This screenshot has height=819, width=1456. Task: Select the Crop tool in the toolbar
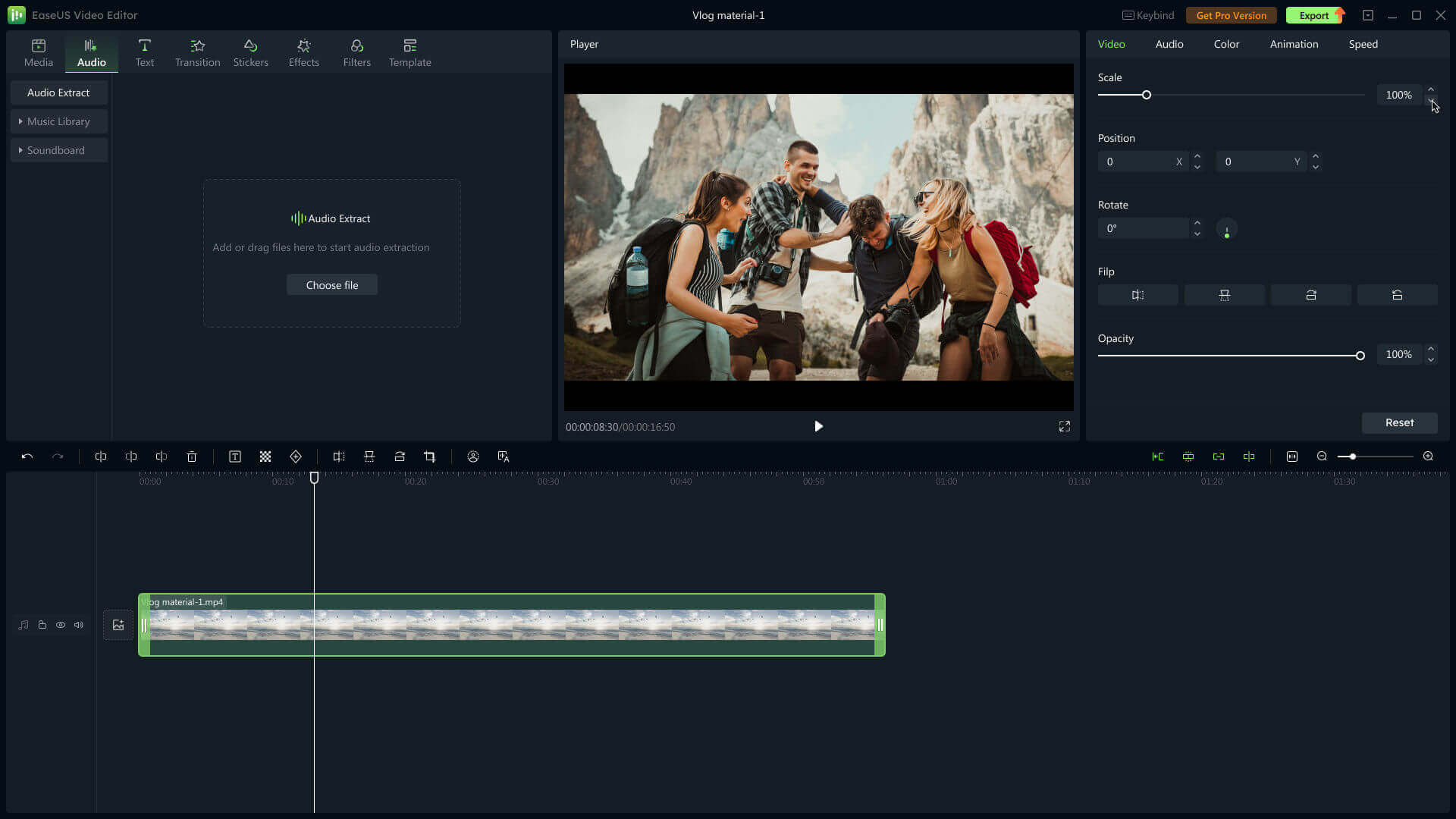429,457
